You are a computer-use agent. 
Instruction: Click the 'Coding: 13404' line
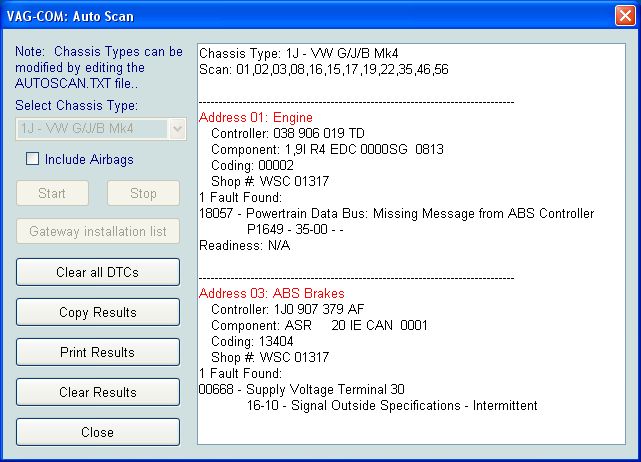click(x=252, y=341)
